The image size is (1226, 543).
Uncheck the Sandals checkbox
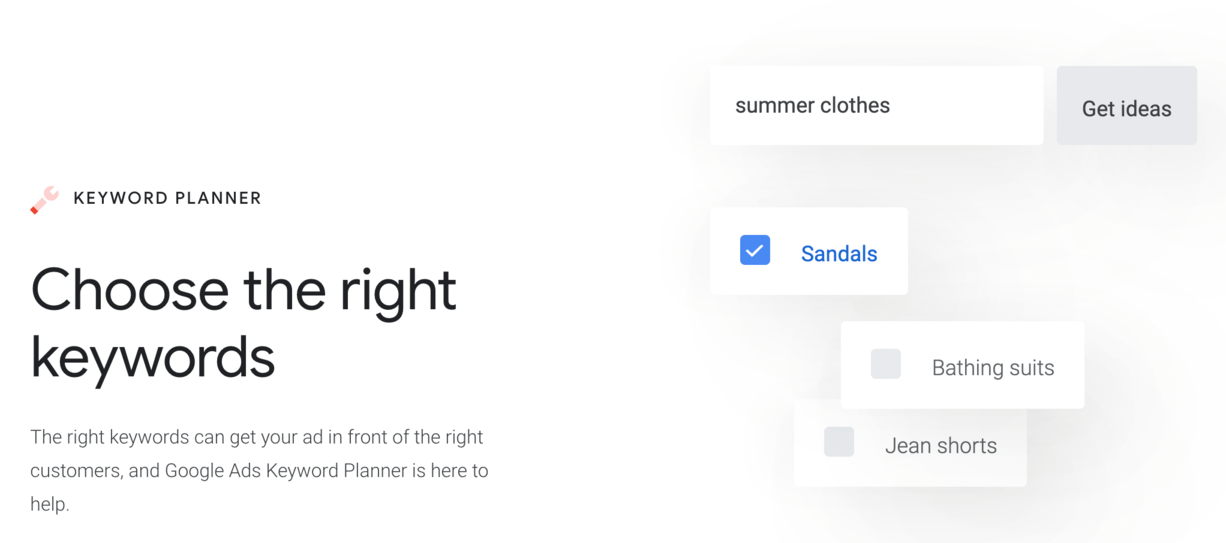[755, 250]
